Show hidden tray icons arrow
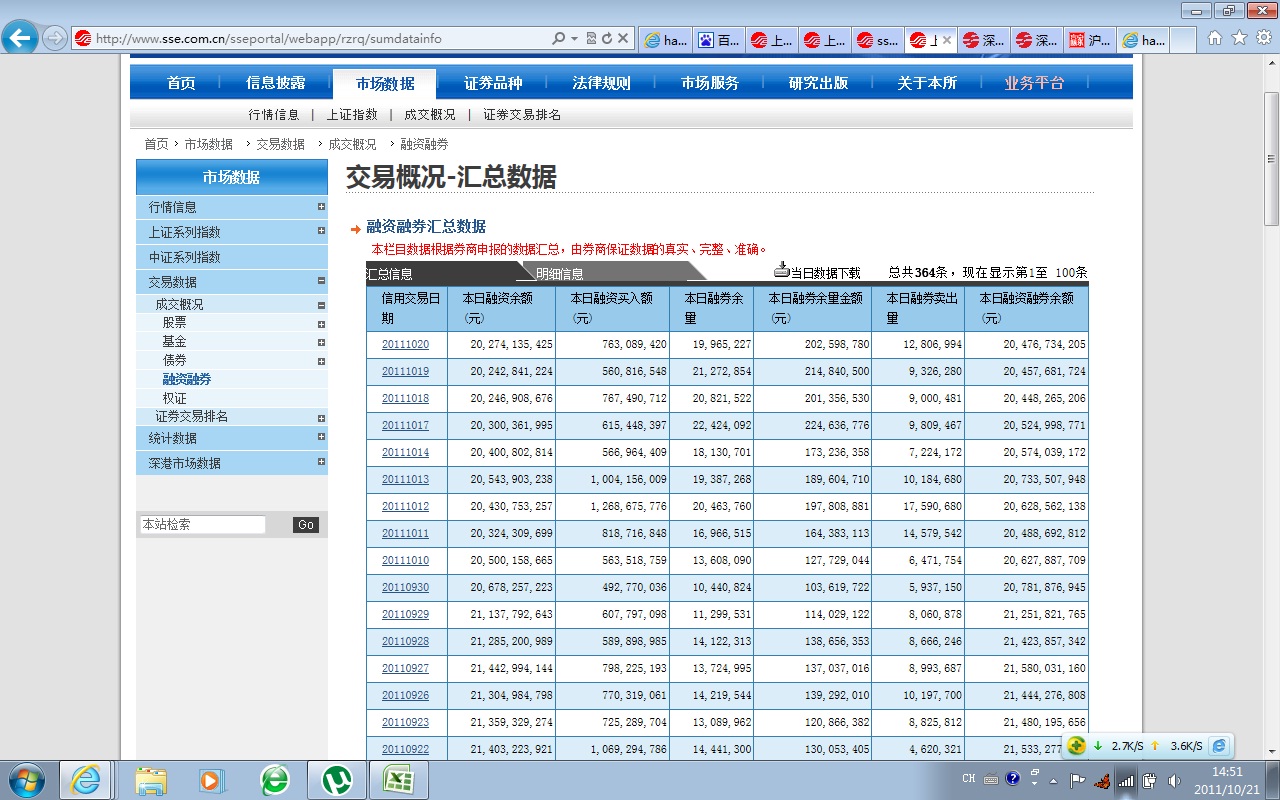This screenshot has width=1280, height=800. [1052, 780]
